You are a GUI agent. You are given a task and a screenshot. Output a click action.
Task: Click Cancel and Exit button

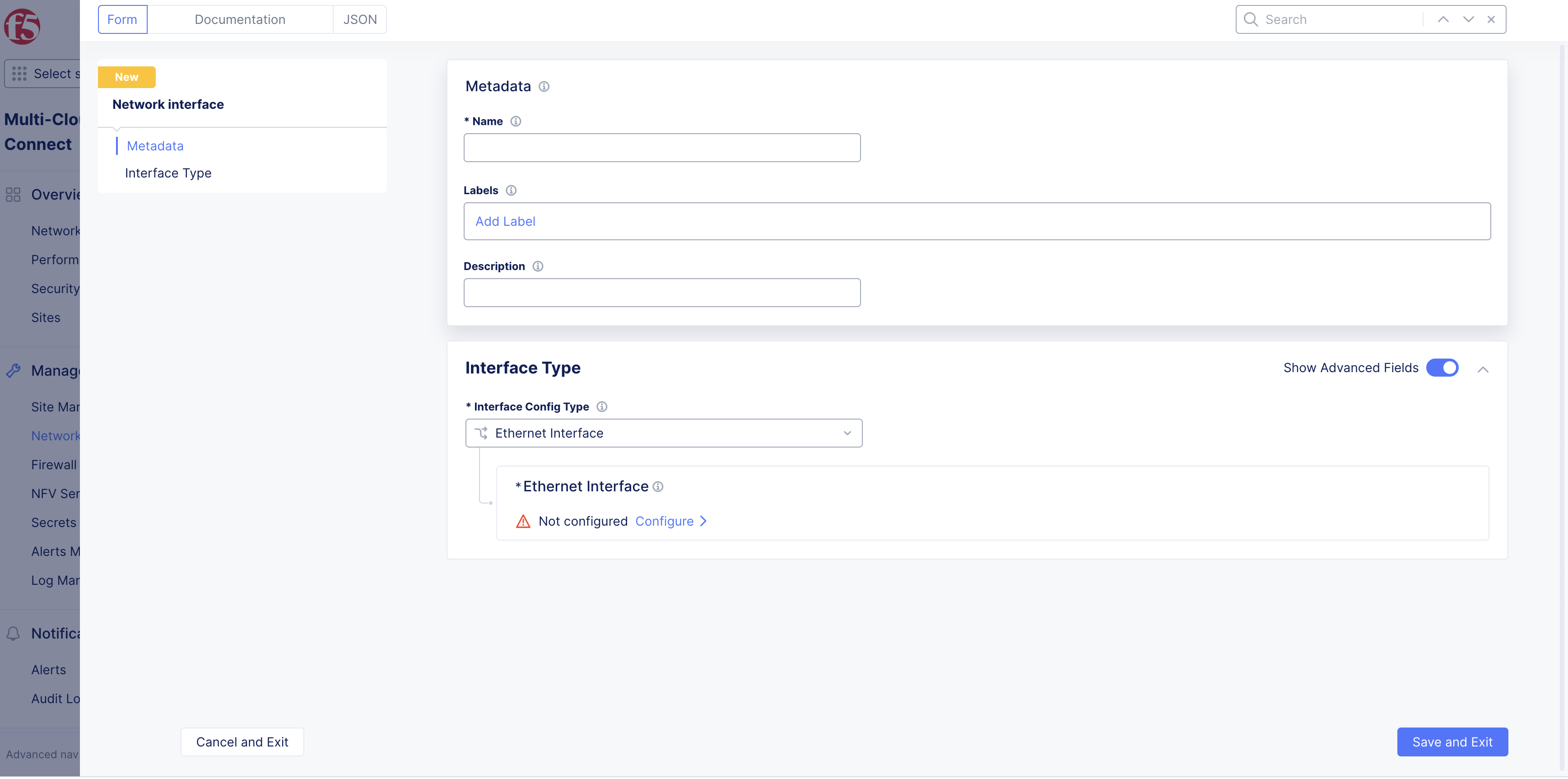click(242, 742)
